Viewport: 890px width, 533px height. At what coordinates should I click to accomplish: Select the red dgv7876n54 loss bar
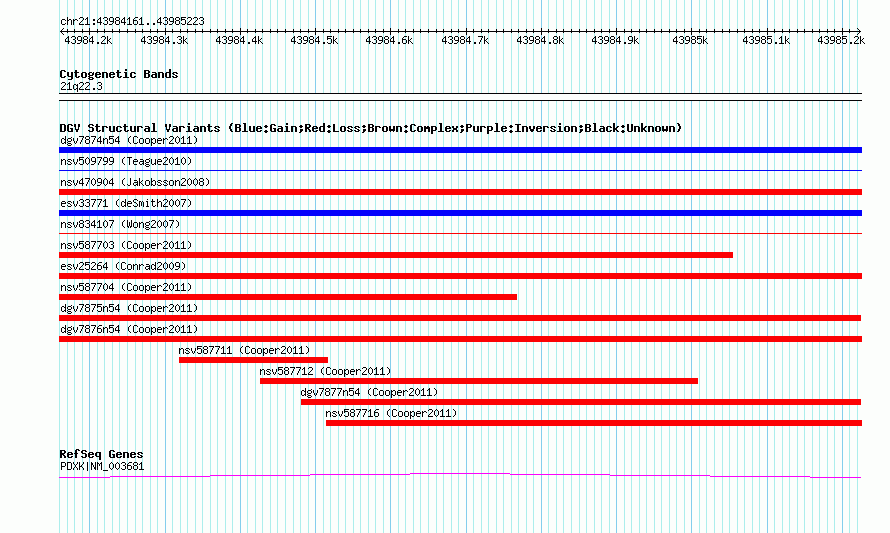(460, 339)
